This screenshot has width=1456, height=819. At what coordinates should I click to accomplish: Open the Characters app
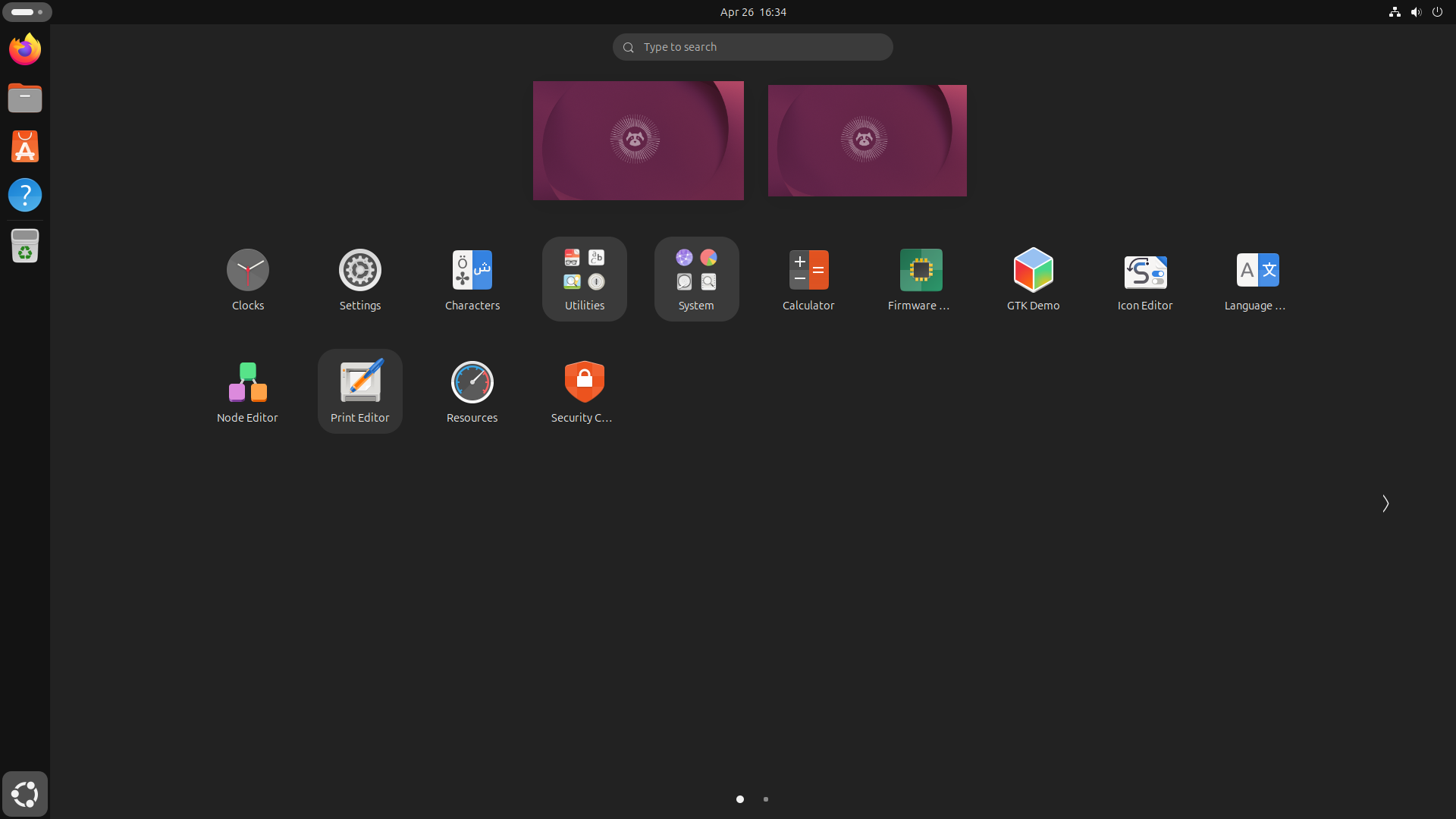coord(472,279)
